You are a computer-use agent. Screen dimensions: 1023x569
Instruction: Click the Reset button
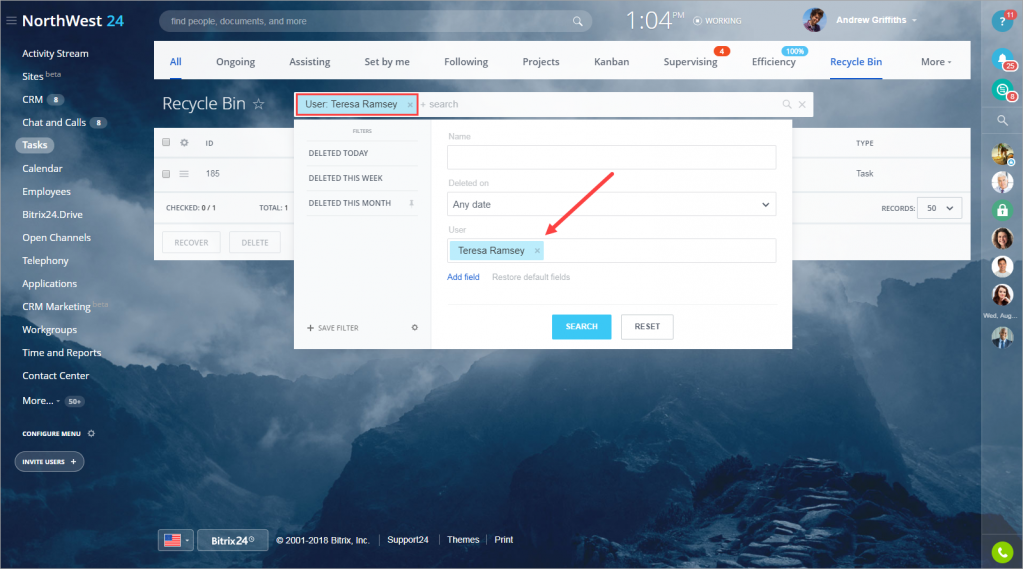[x=647, y=326]
